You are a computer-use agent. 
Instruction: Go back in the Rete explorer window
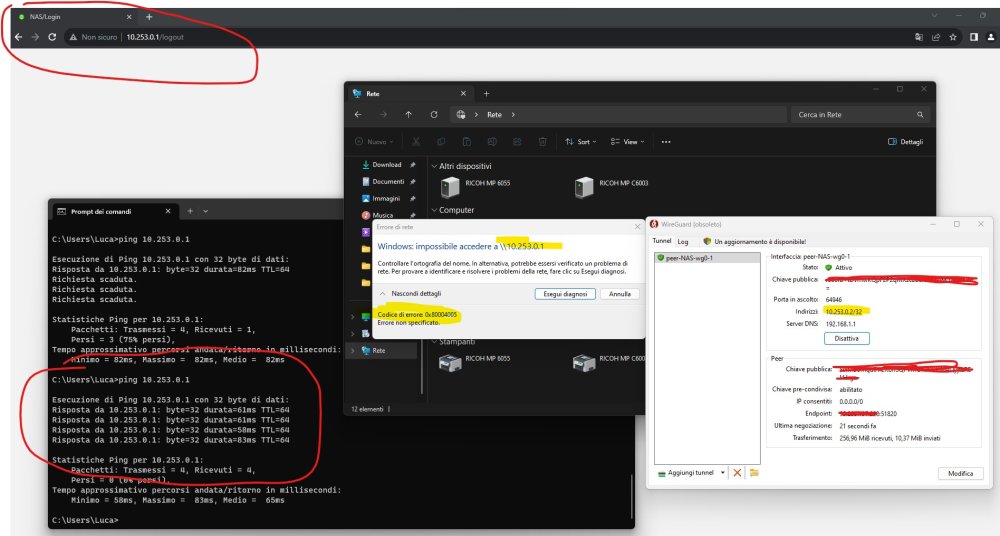358,115
